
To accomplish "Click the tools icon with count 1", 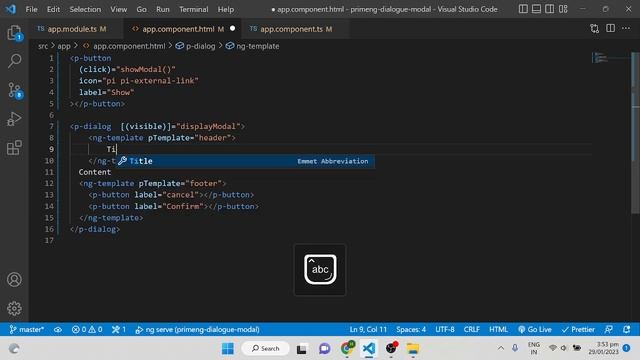I will pyautogui.click(x=119, y=329).
